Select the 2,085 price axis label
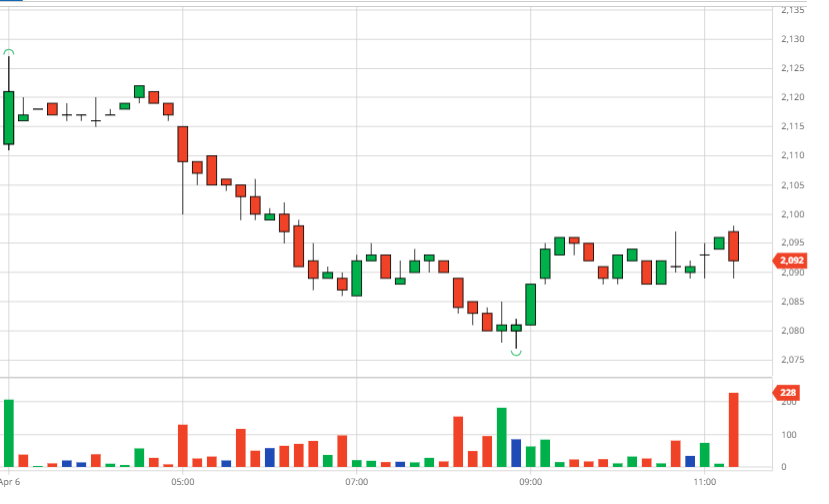Image resolution: width=829 pixels, height=504 pixels. tap(793, 301)
